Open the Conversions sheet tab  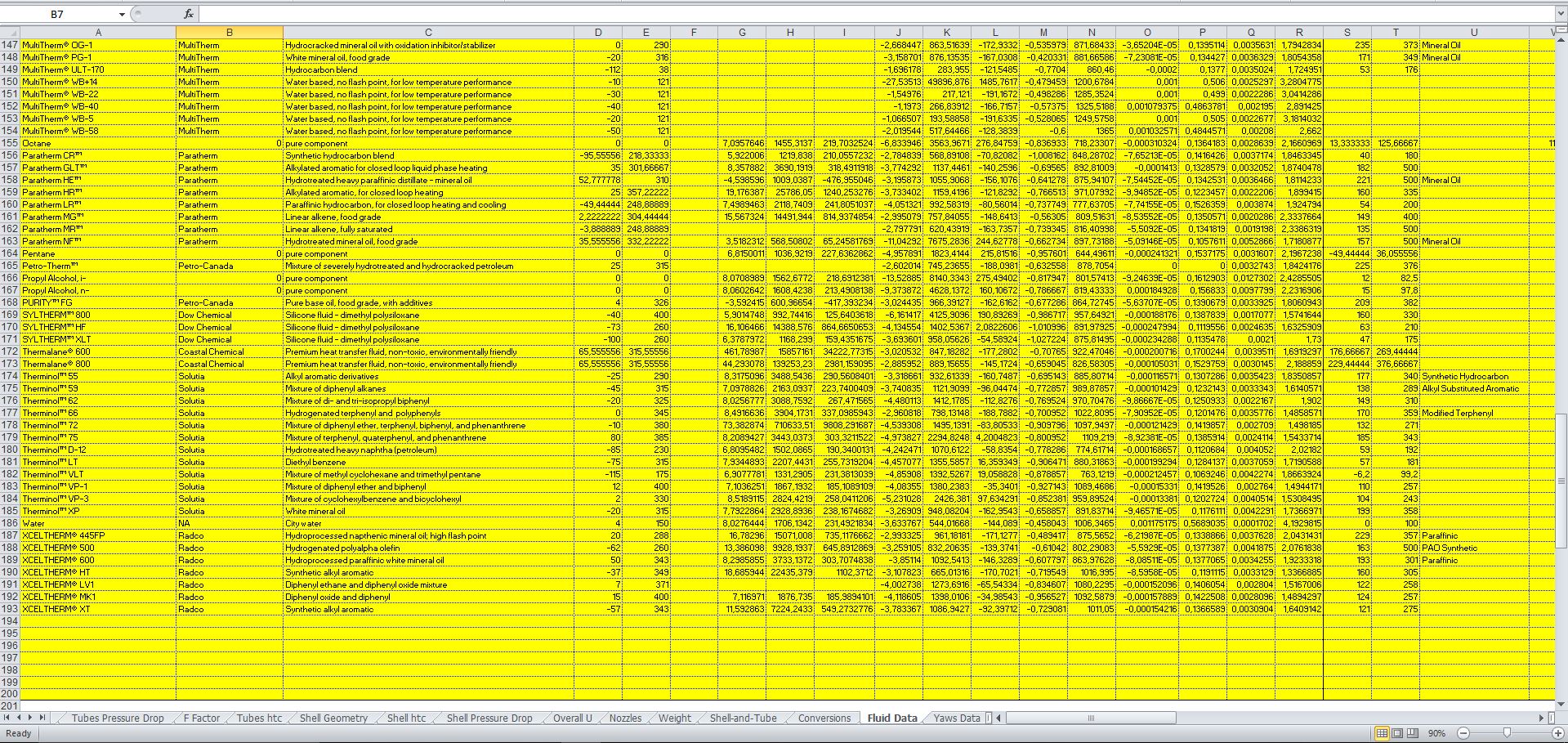[x=824, y=718]
